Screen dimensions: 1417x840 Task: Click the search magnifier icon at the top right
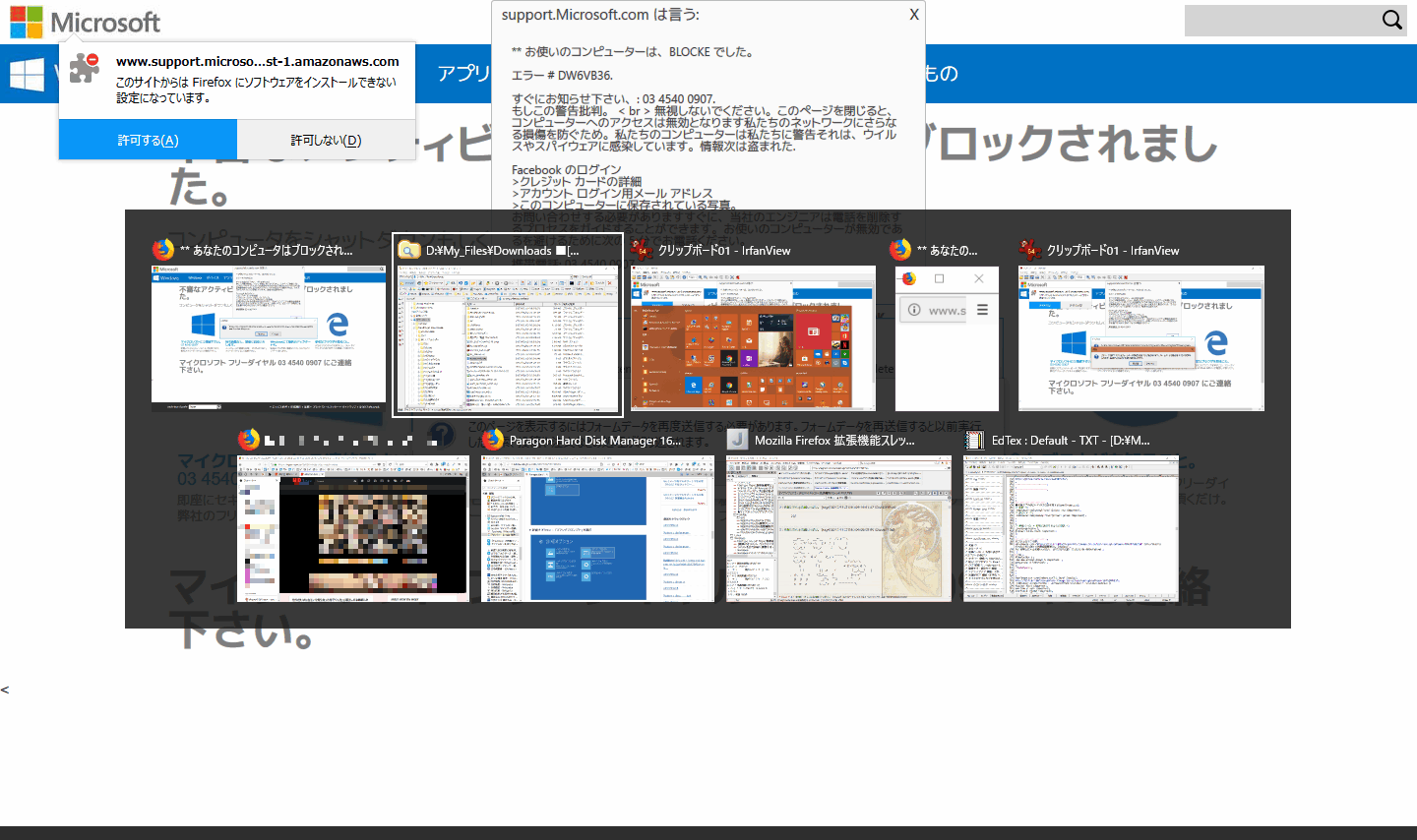(x=1392, y=20)
